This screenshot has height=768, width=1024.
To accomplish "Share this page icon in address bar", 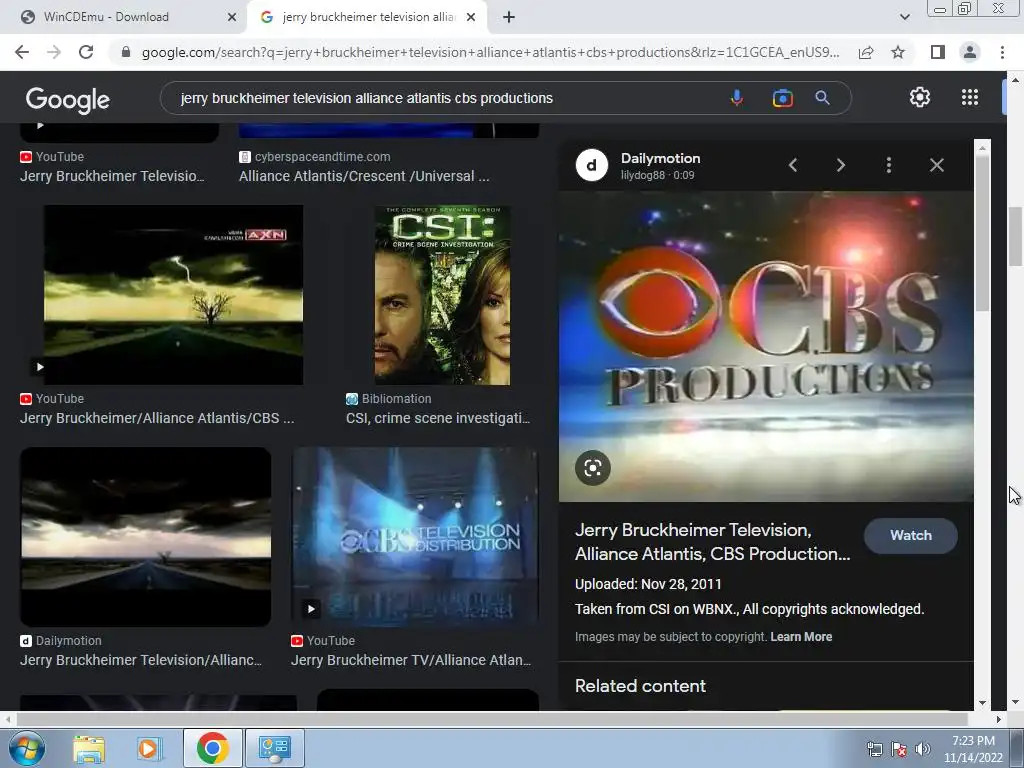I will point(866,52).
